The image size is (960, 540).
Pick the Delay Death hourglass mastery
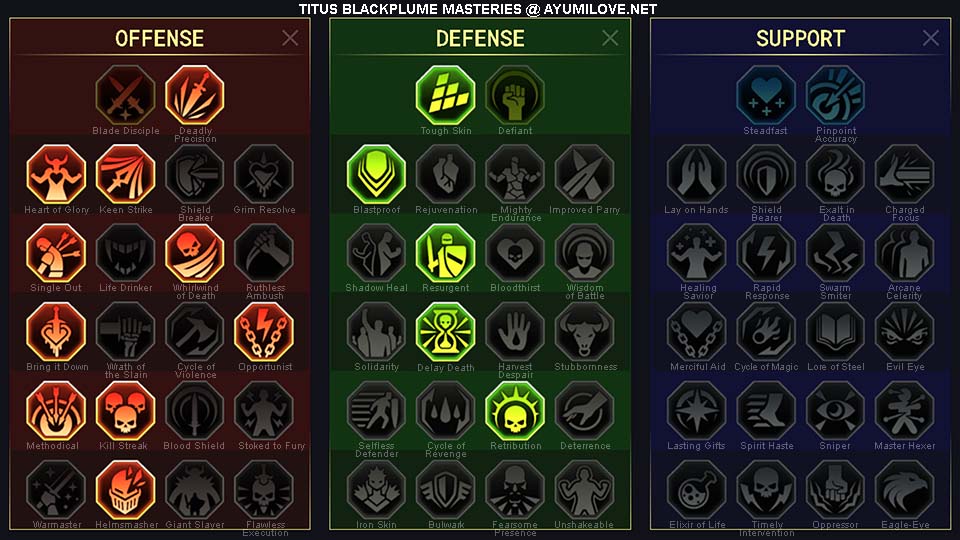(x=445, y=332)
